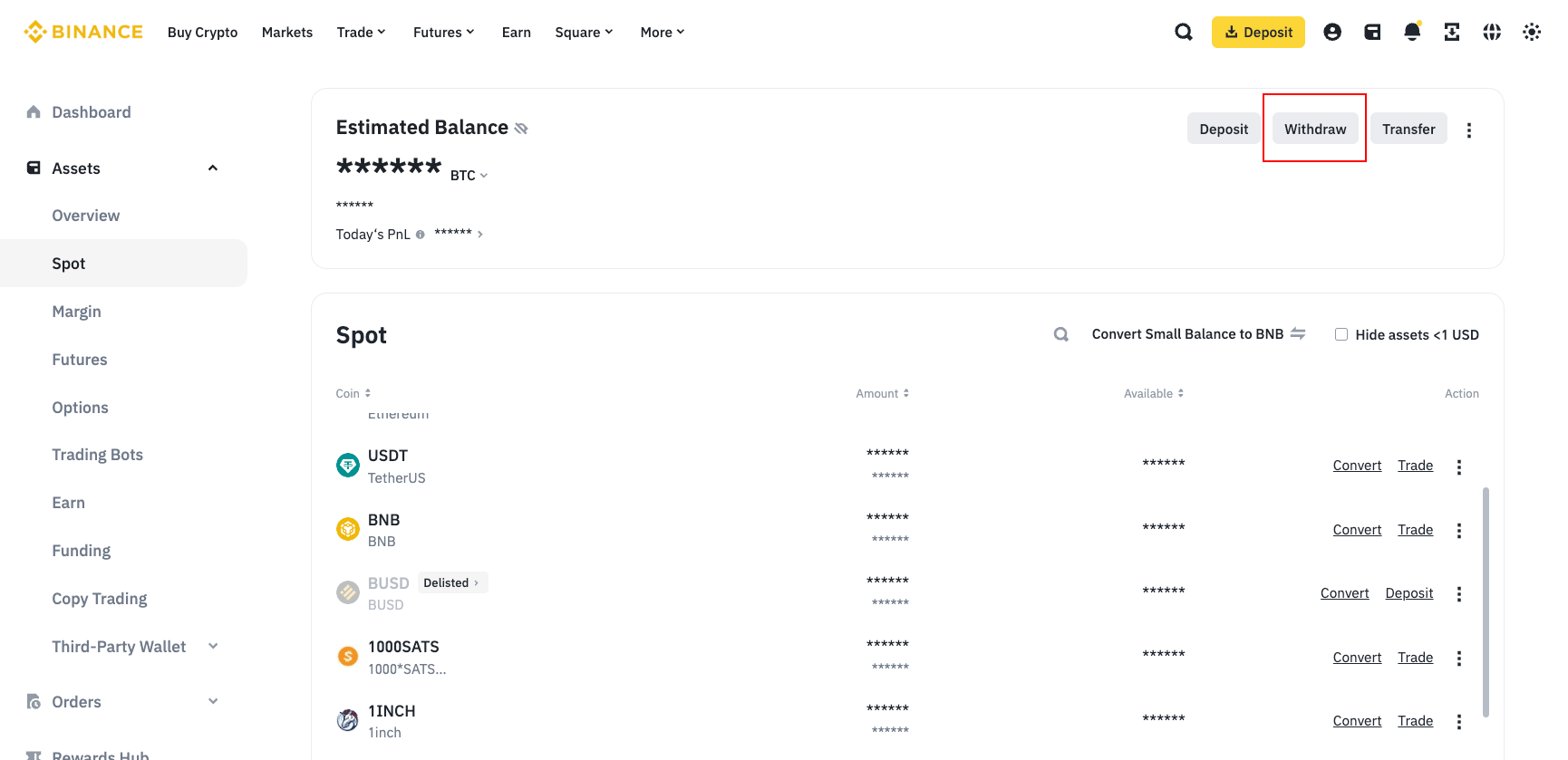This screenshot has height=760, width=1568.
Task: Toggle balance visibility eye icon
Action: tap(521, 129)
